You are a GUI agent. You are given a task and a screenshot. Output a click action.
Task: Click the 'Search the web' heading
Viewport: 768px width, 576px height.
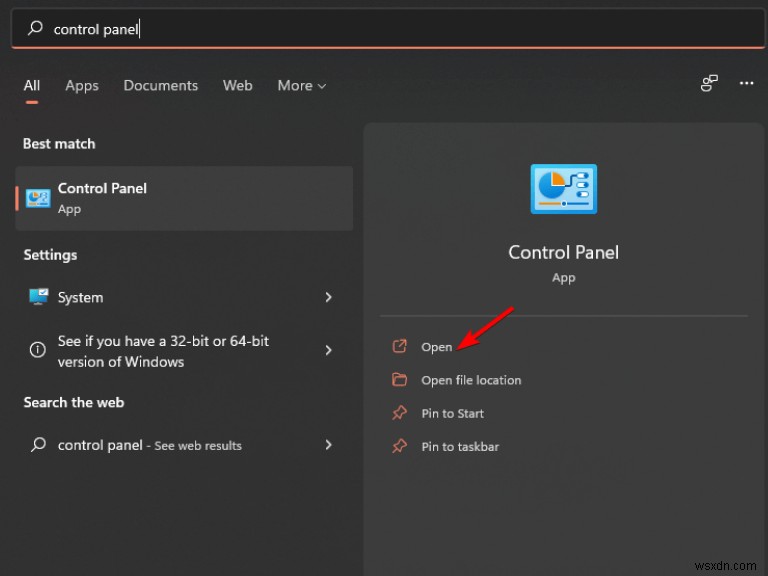[x=74, y=403]
